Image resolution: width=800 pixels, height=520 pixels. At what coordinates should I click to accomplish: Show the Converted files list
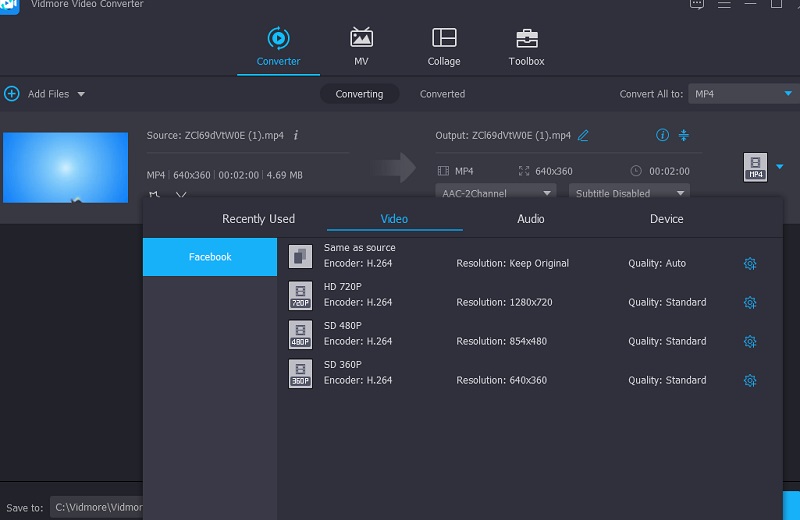click(x=442, y=94)
